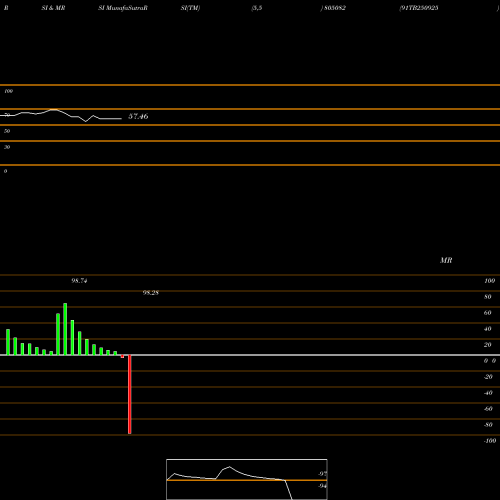Click the tall red negative MR bar

130,394
